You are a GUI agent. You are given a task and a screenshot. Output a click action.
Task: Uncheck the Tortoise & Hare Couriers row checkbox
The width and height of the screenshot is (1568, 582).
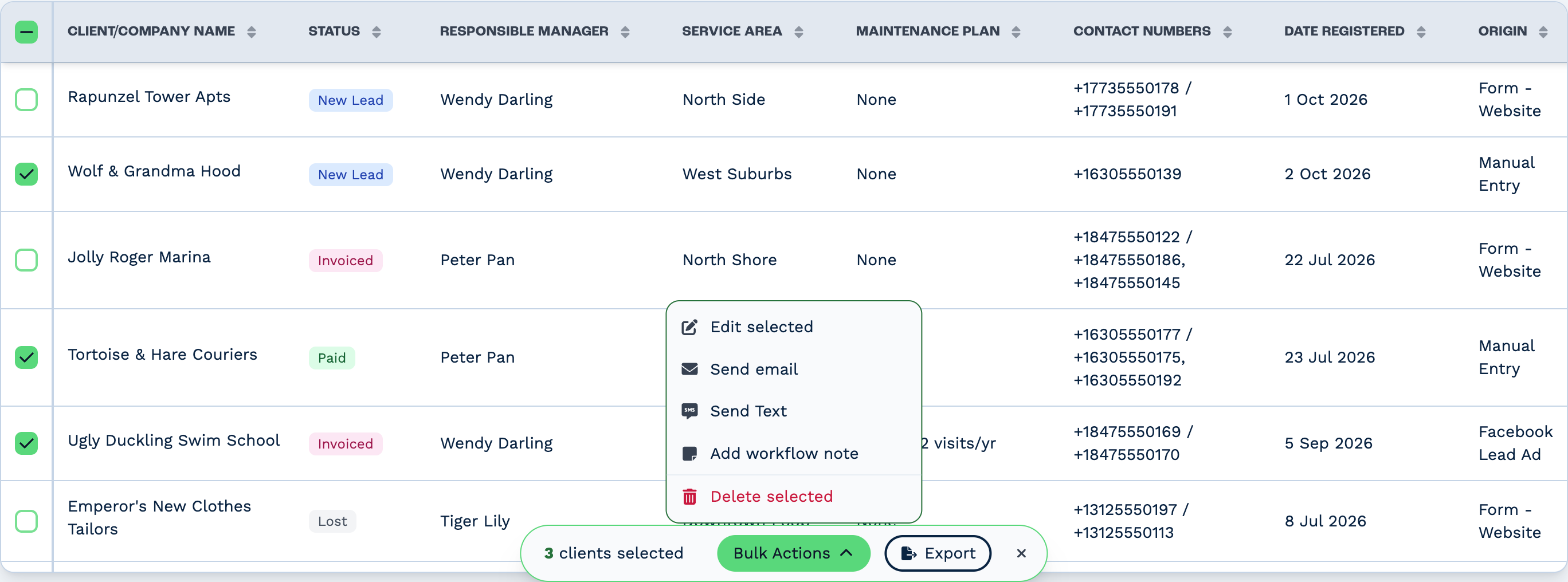pos(27,357)
